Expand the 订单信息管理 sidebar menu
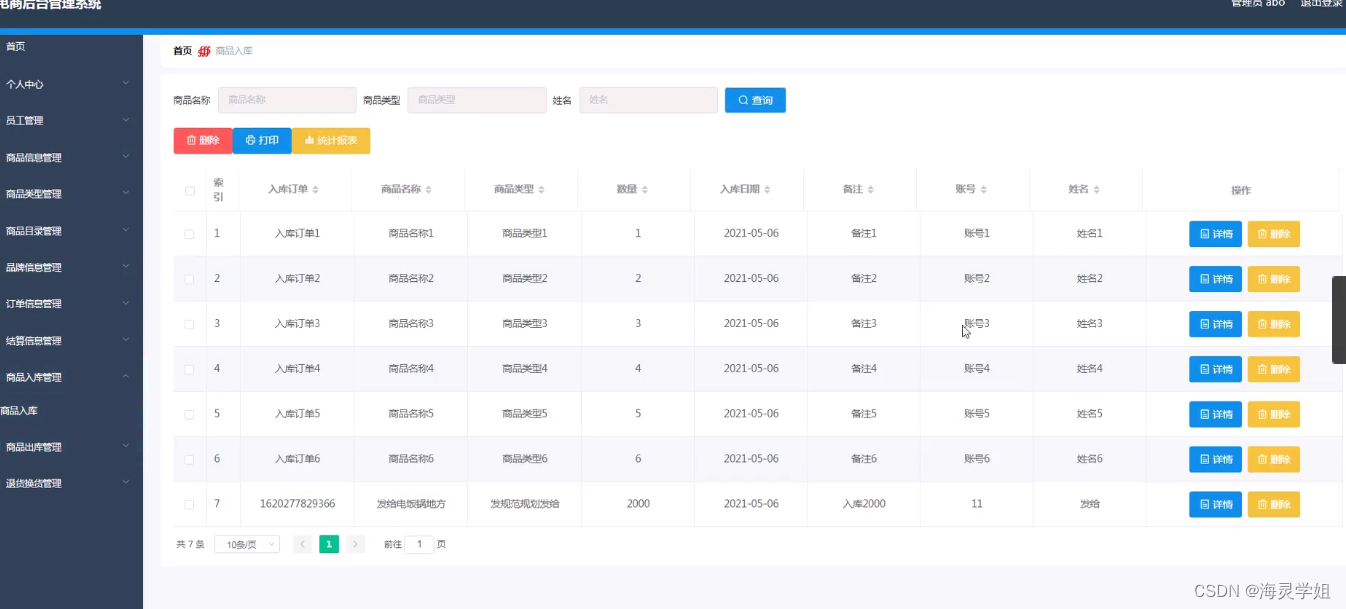The image size is (1346, 609). tap(71, 303)
